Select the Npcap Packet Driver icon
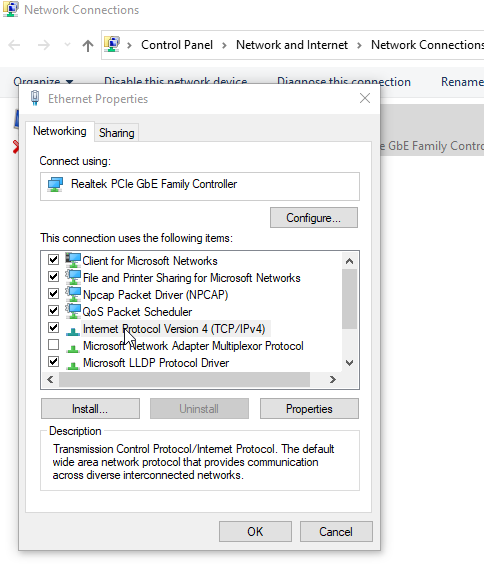Screen dimensions: 484x567 (73, 294)
